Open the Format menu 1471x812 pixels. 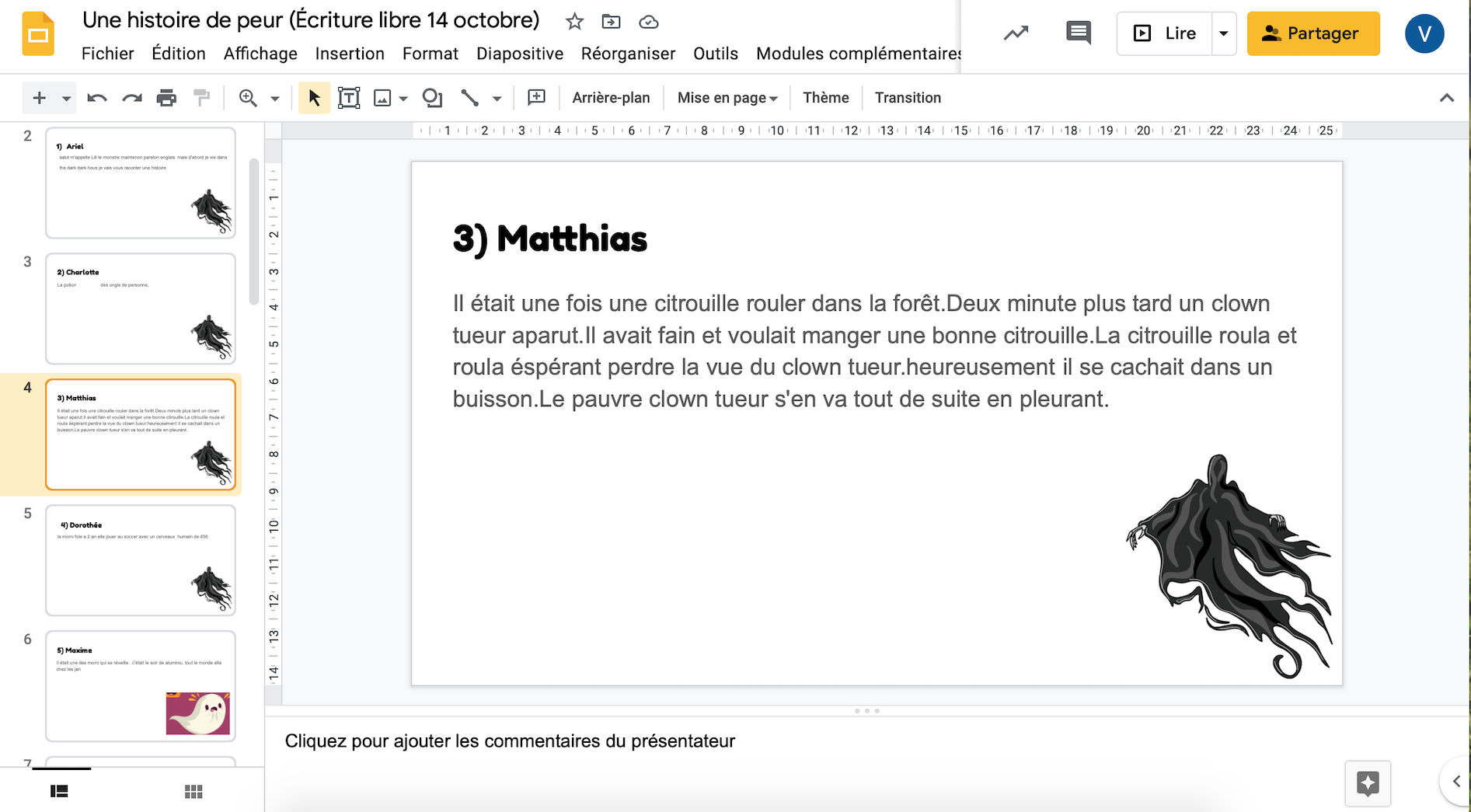click(430, 54)
